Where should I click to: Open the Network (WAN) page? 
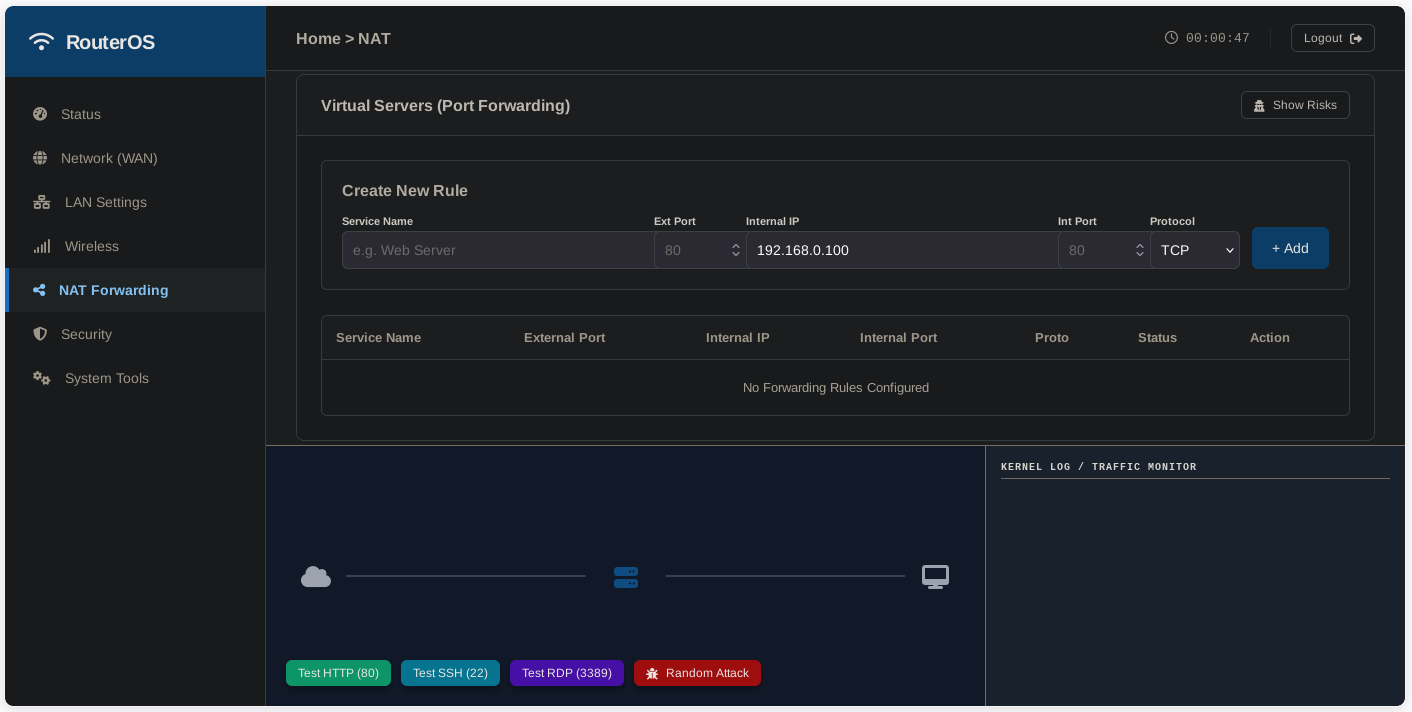click(x=135, y=158)
